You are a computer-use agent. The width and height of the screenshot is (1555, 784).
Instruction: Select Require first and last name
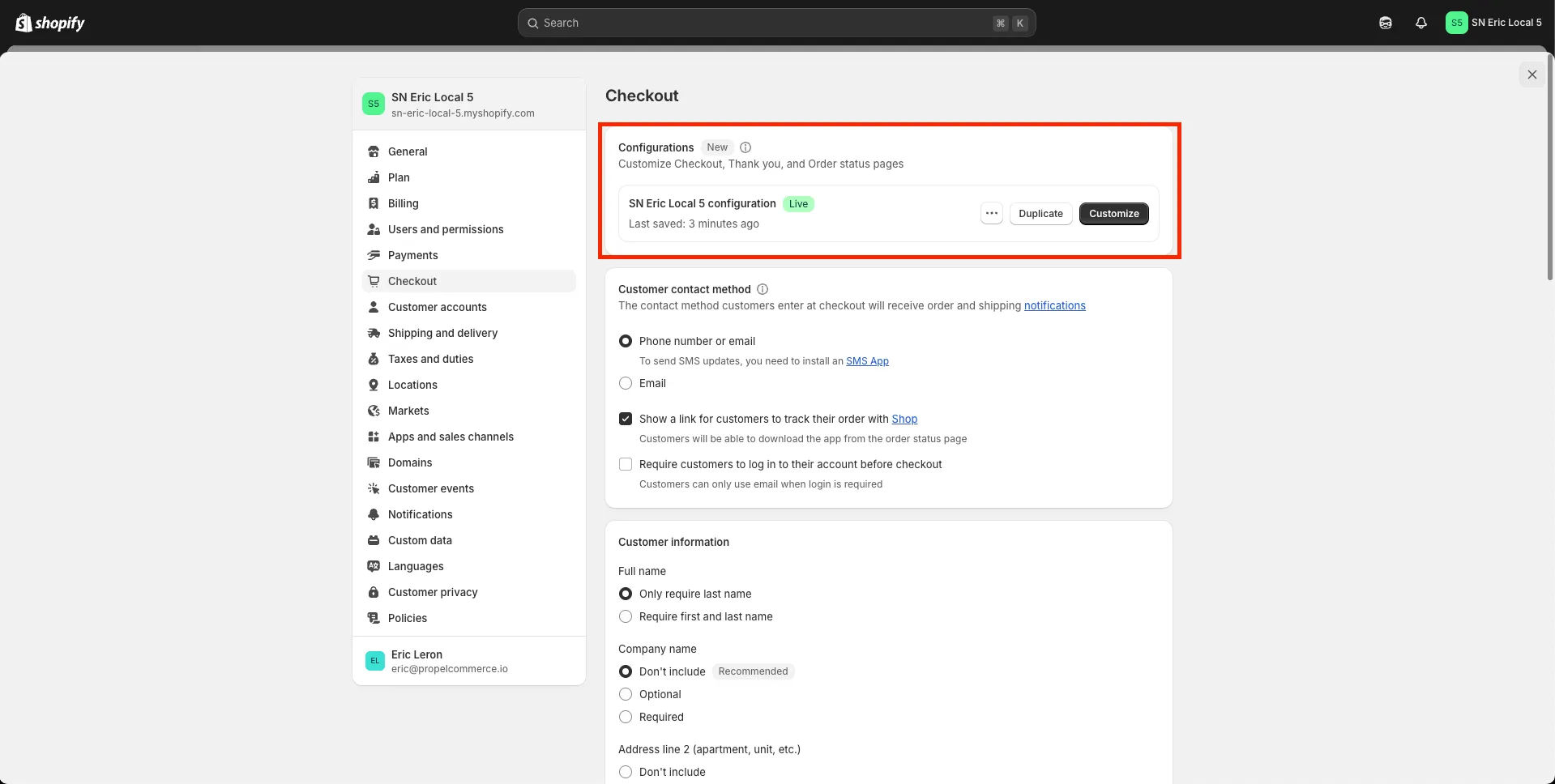click(626, 616)
